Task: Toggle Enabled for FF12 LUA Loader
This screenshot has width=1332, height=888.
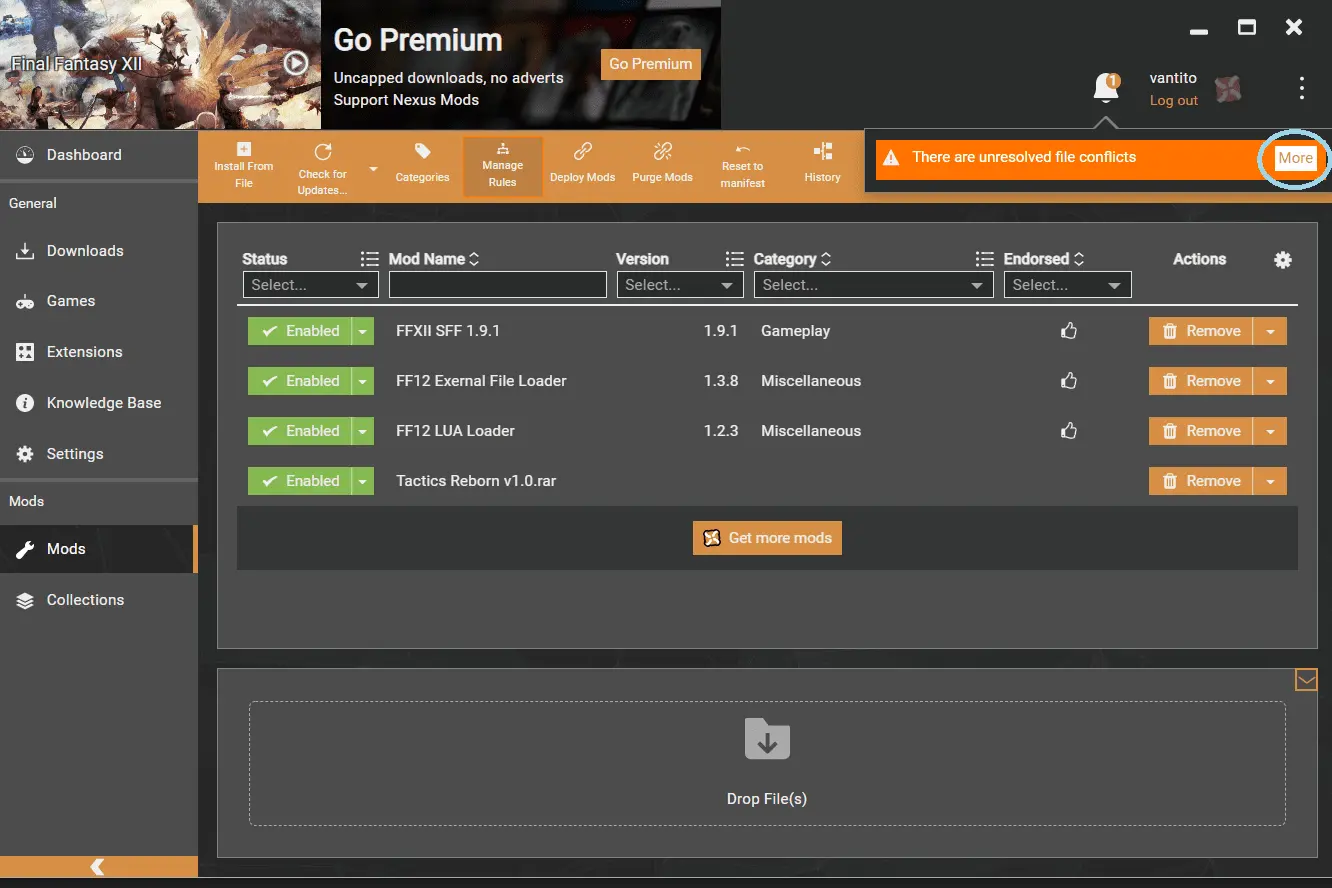Action: (300, 431)
